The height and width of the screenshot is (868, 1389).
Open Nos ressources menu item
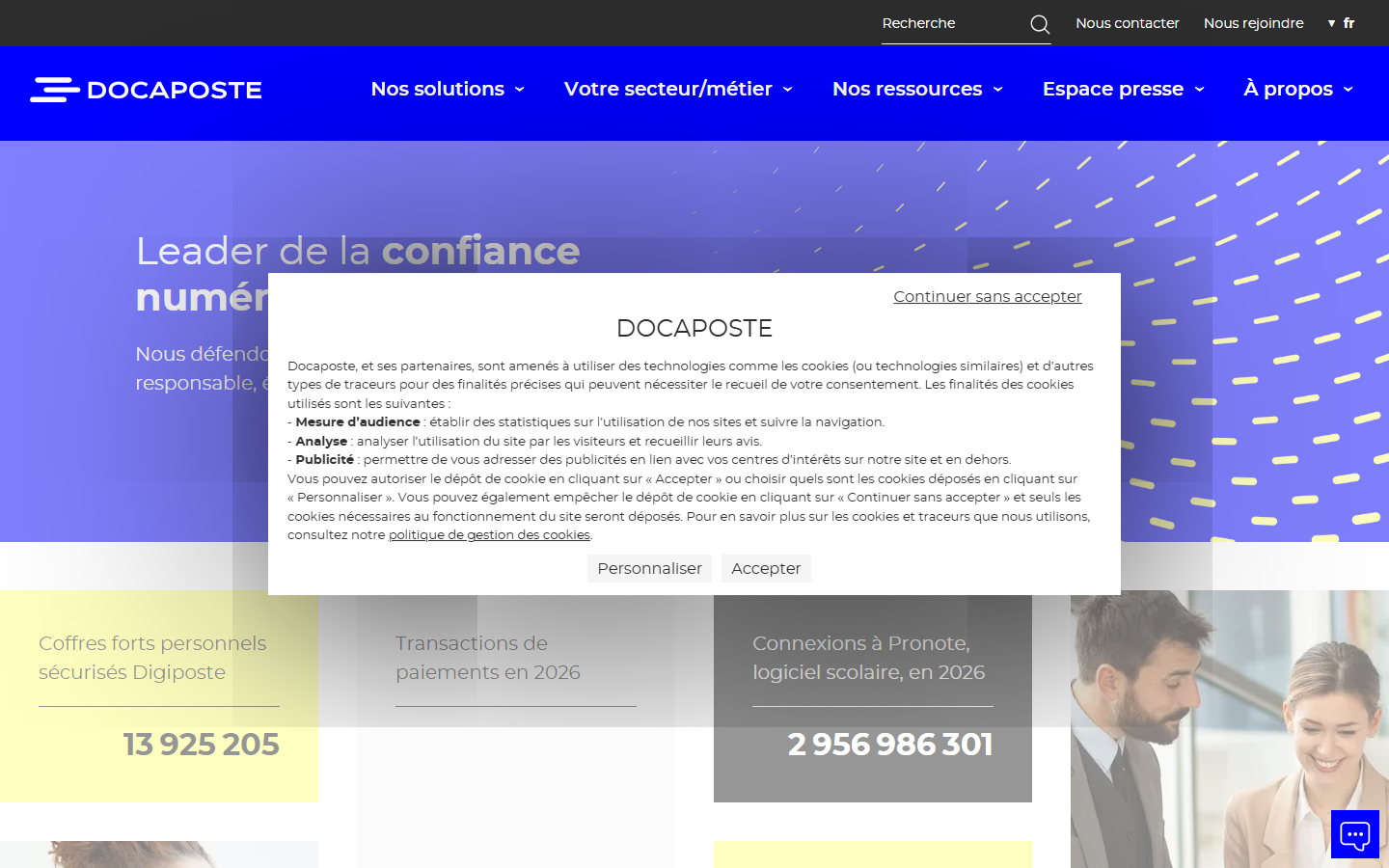[908, 89]
